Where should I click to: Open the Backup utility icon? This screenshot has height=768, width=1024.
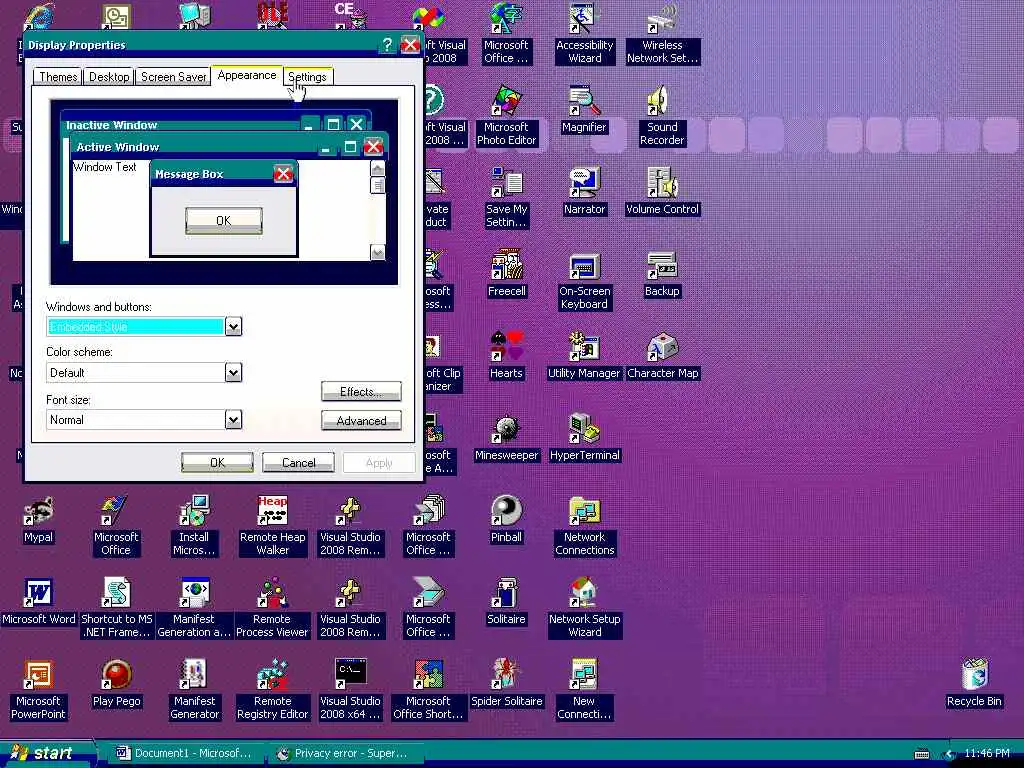click(x=662, y=274)
